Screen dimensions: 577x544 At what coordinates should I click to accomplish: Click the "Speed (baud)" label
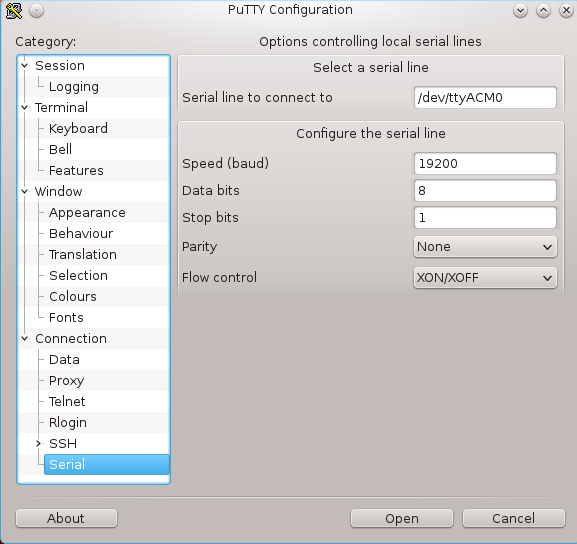[225, 163]
